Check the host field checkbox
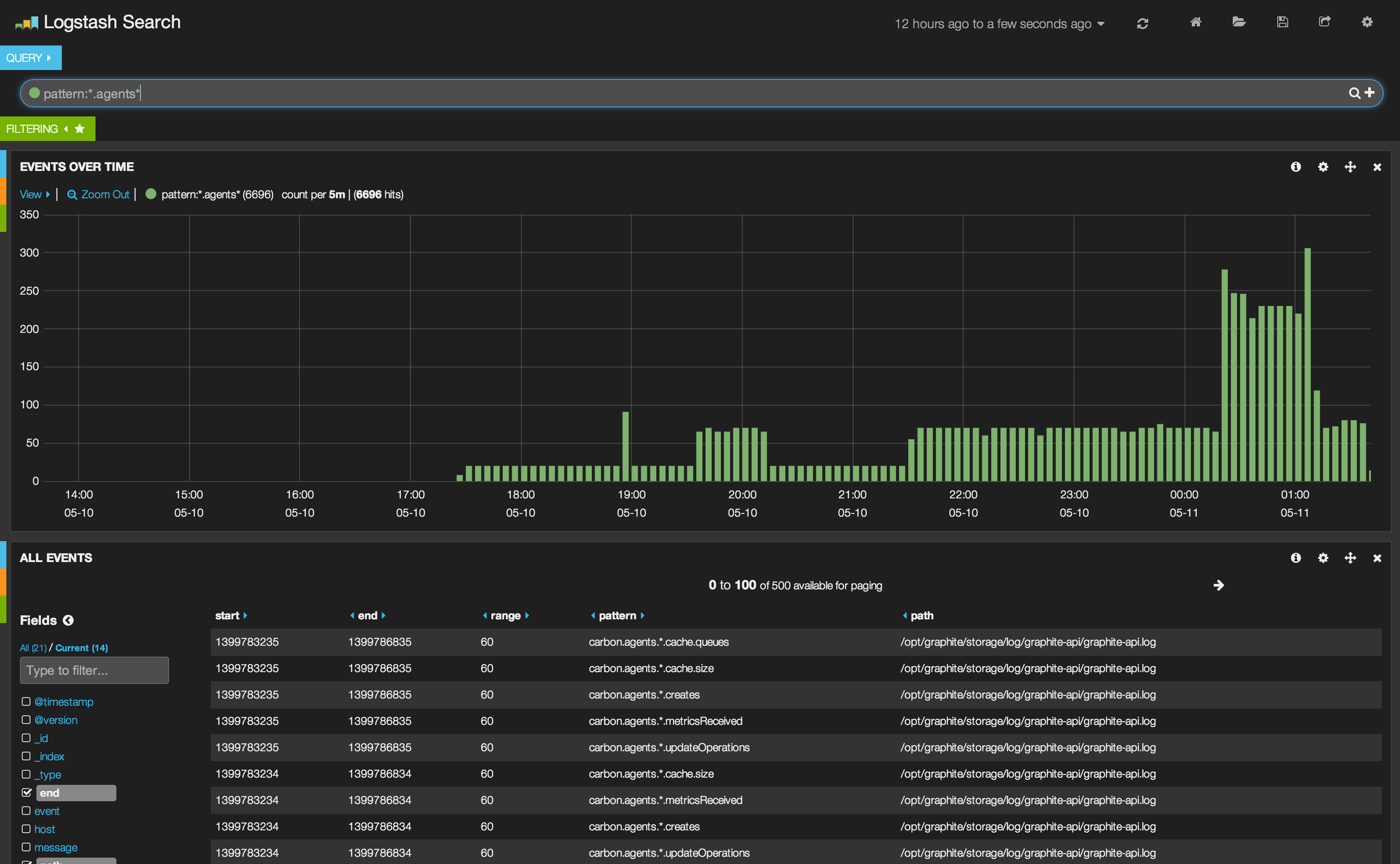 [26, 829]
